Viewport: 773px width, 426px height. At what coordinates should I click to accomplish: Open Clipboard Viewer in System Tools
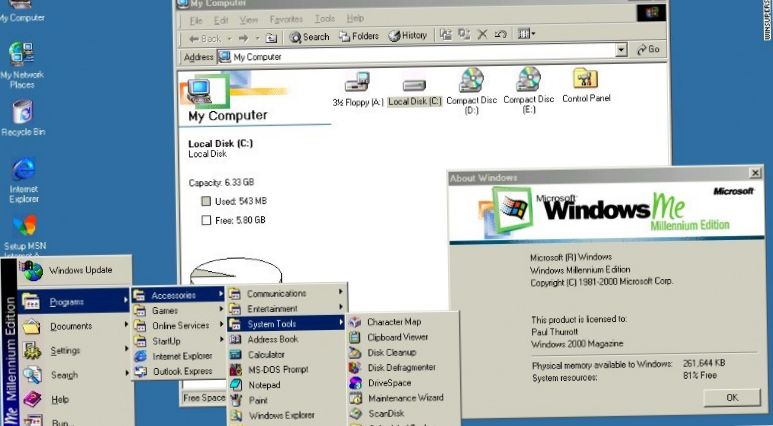[403, 337]
